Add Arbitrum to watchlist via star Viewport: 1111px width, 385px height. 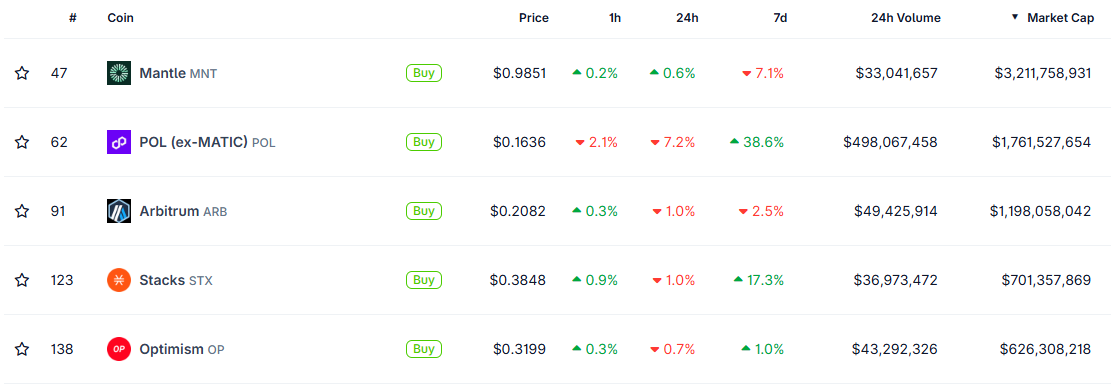coord(22,211)
